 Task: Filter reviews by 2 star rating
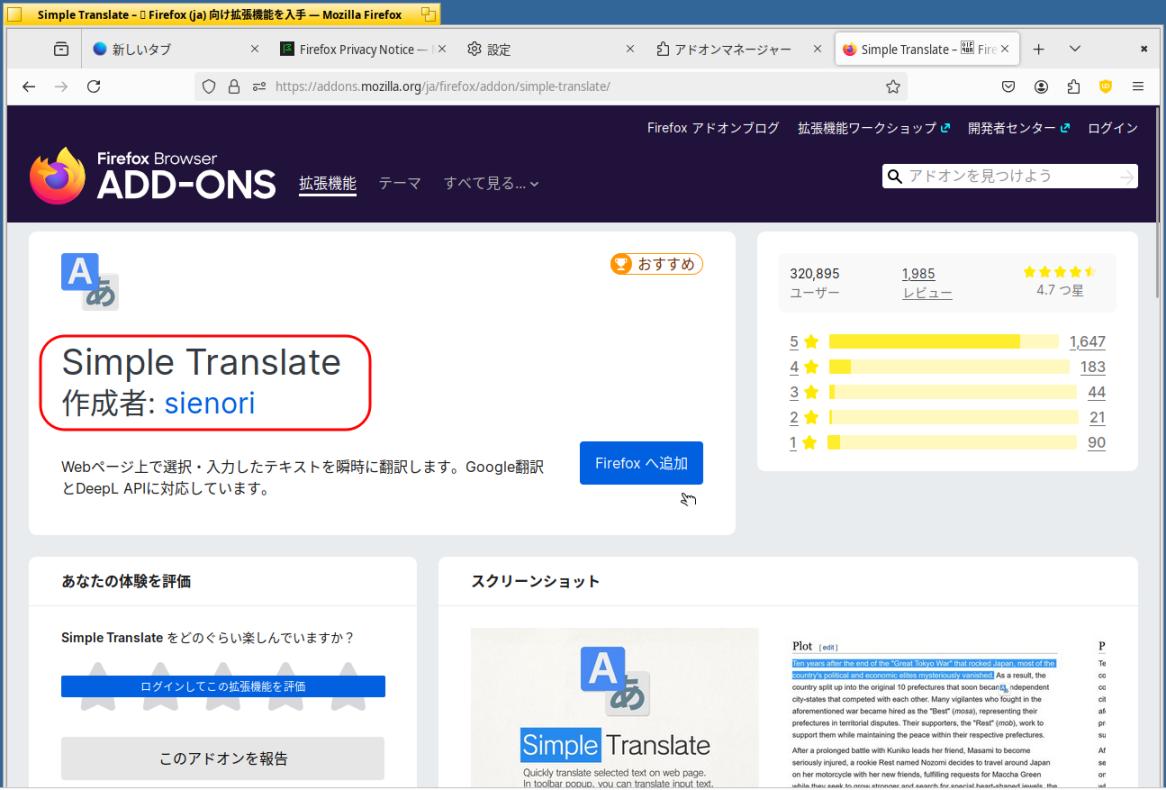click(x=804, y=417)
